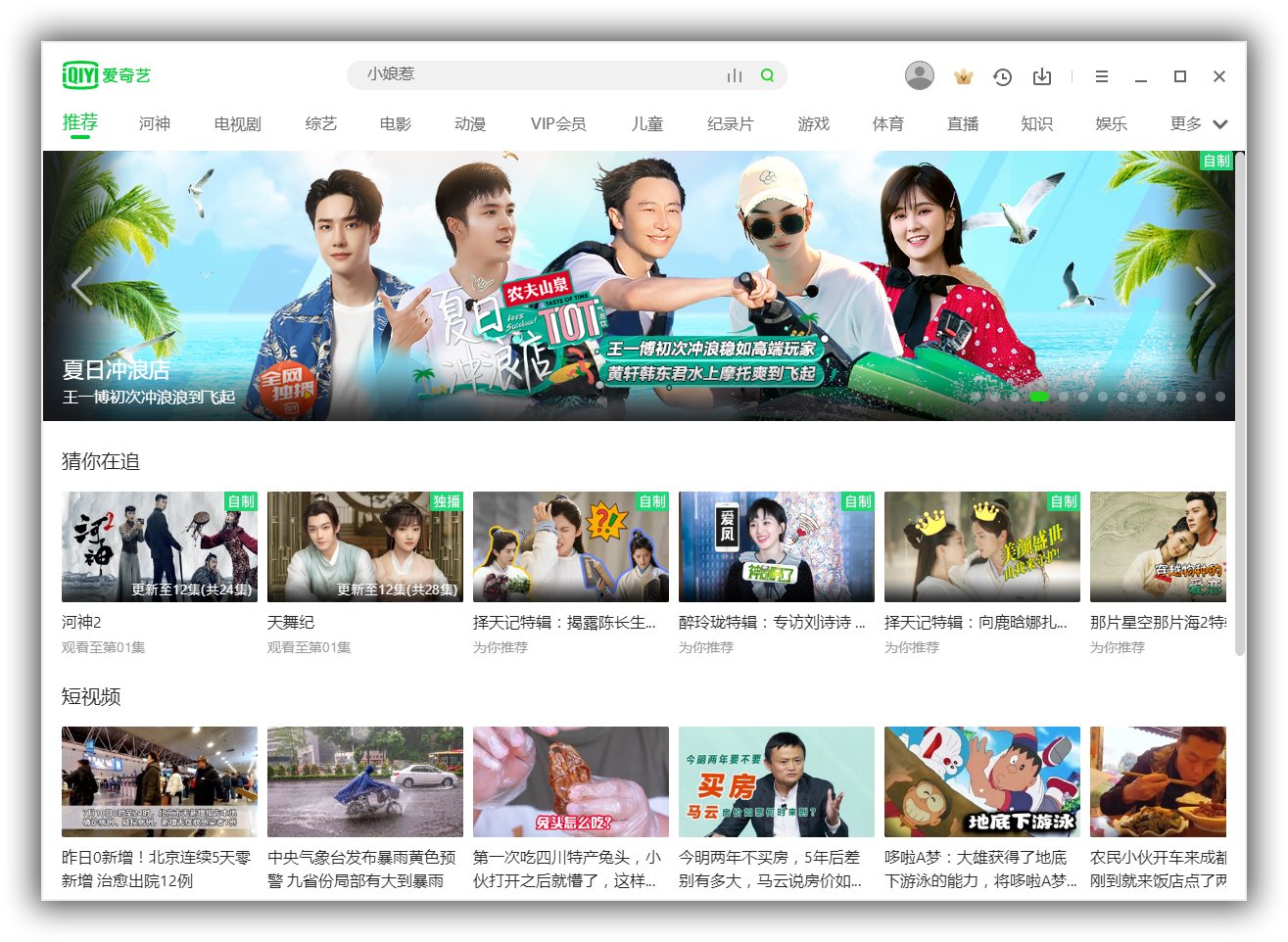This screenshot has width=1288, height=942.
Task: Click the vertical scrollbar thumb
Action: pyautogui.click(x=1240, y=403)
